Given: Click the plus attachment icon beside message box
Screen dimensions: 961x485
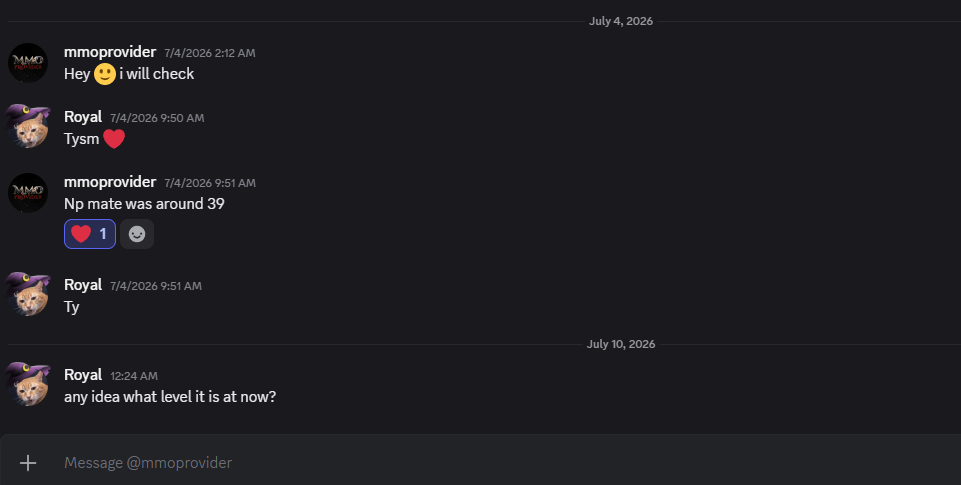Looking at the screenshot, I should [28, 463].
